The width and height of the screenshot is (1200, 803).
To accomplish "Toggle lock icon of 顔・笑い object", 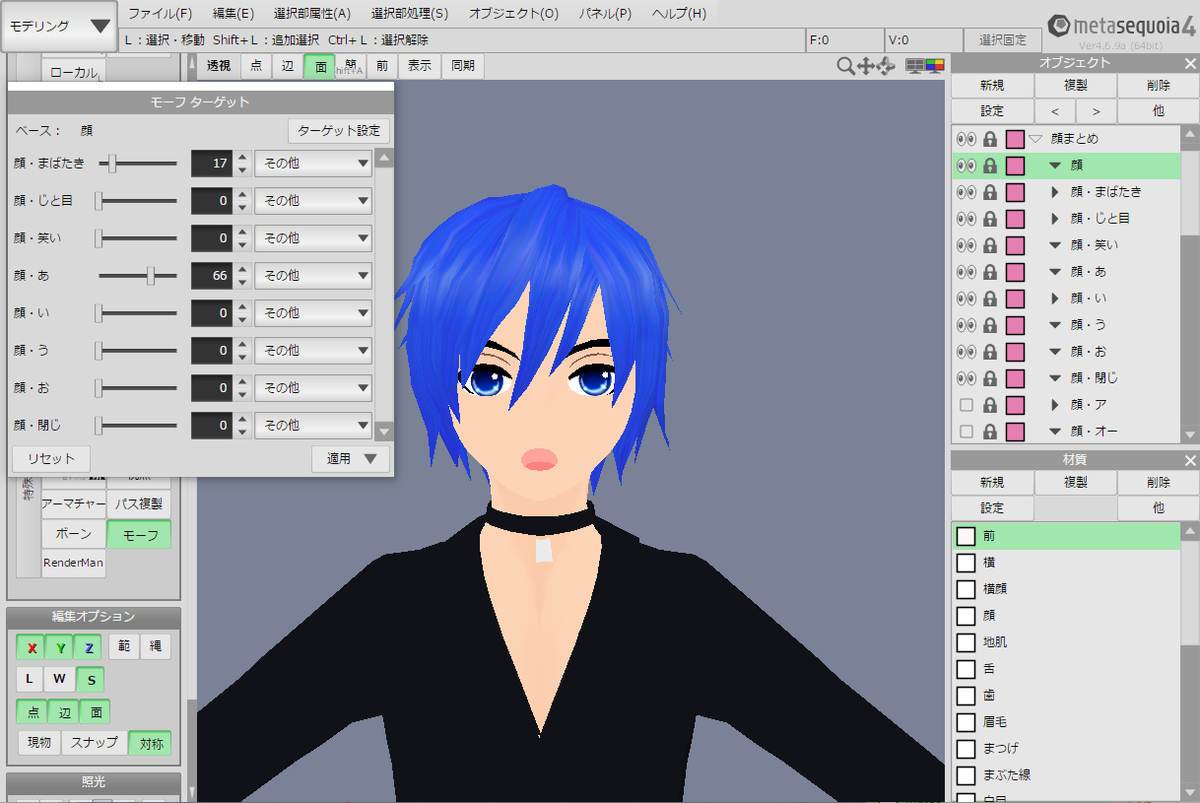I will [990, 245].
